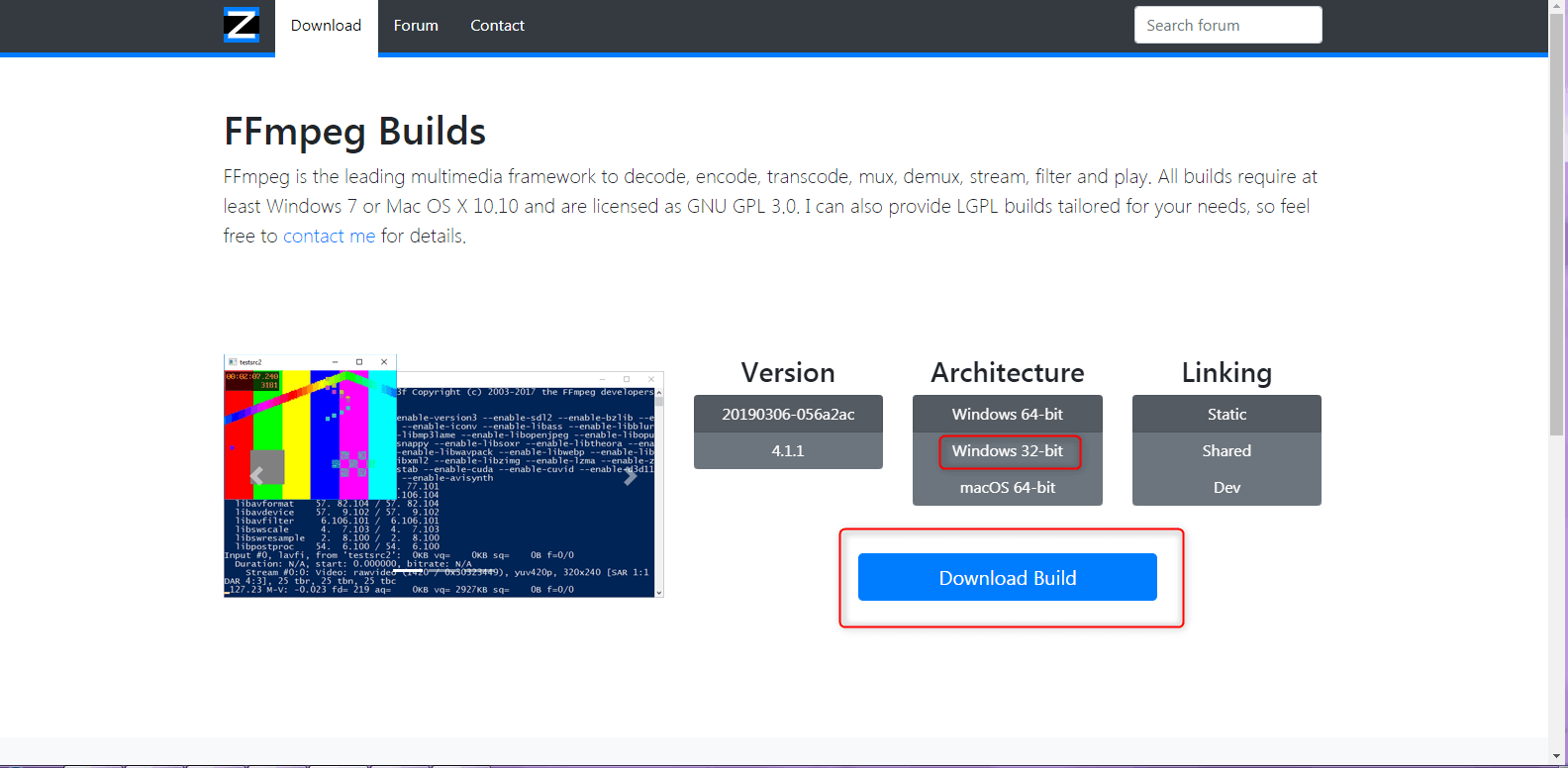Choose Windows 32-bit architecture
Image resolution: width=1568 pixels, height=768 pixels.
coord(1007,451)
